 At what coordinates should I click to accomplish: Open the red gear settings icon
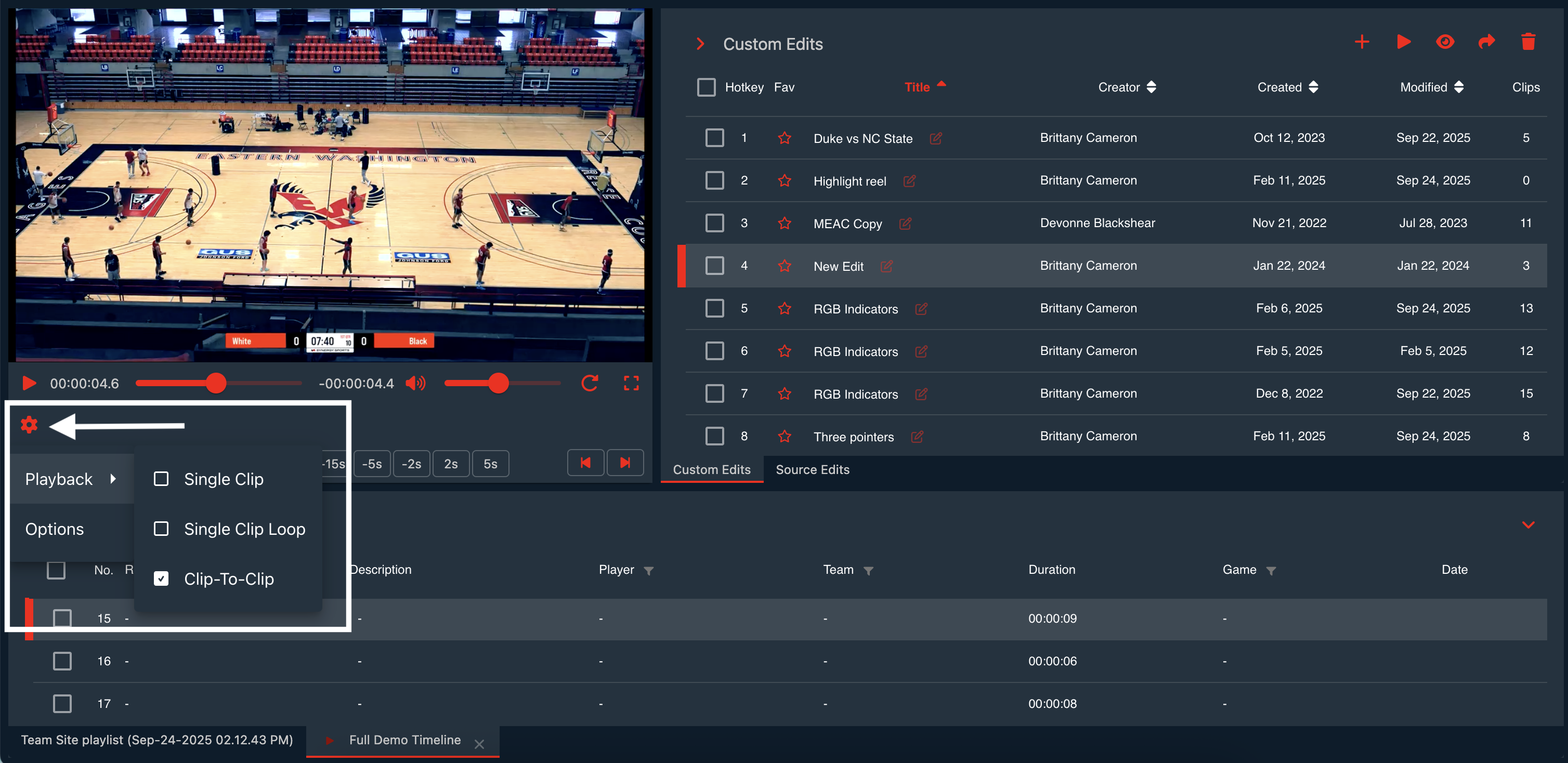(x=29, y=425)
